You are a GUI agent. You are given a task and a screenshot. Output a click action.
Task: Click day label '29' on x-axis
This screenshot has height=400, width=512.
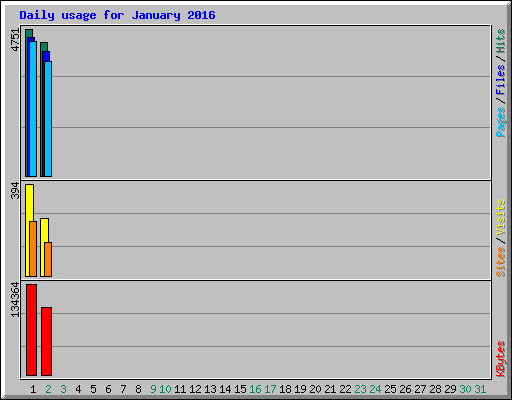(x=450, y=389)
